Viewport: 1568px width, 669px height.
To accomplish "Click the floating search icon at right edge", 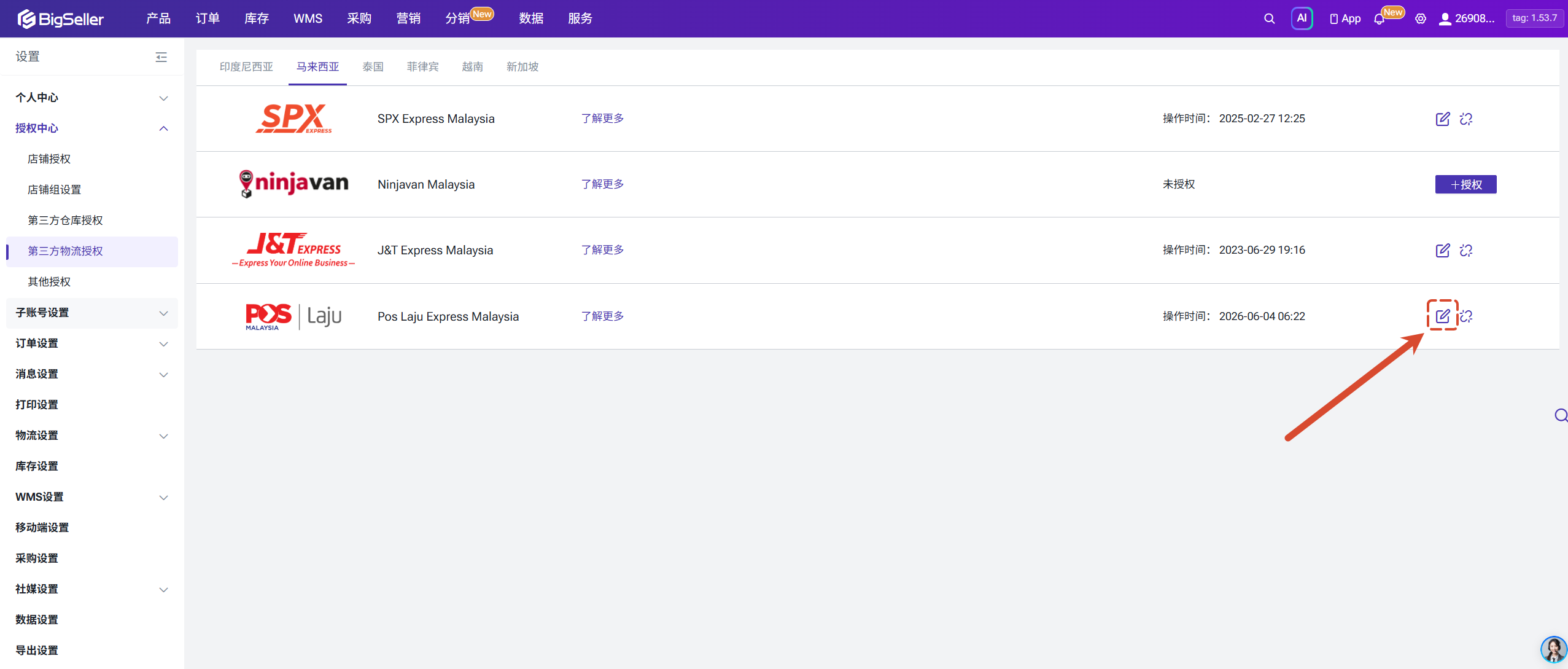I will click(x=1561, y=416).
